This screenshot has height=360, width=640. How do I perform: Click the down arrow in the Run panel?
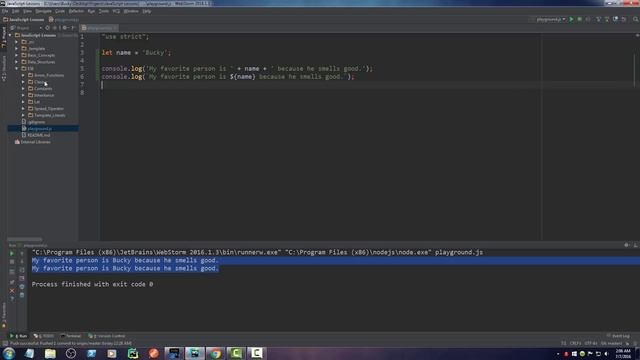22,262
